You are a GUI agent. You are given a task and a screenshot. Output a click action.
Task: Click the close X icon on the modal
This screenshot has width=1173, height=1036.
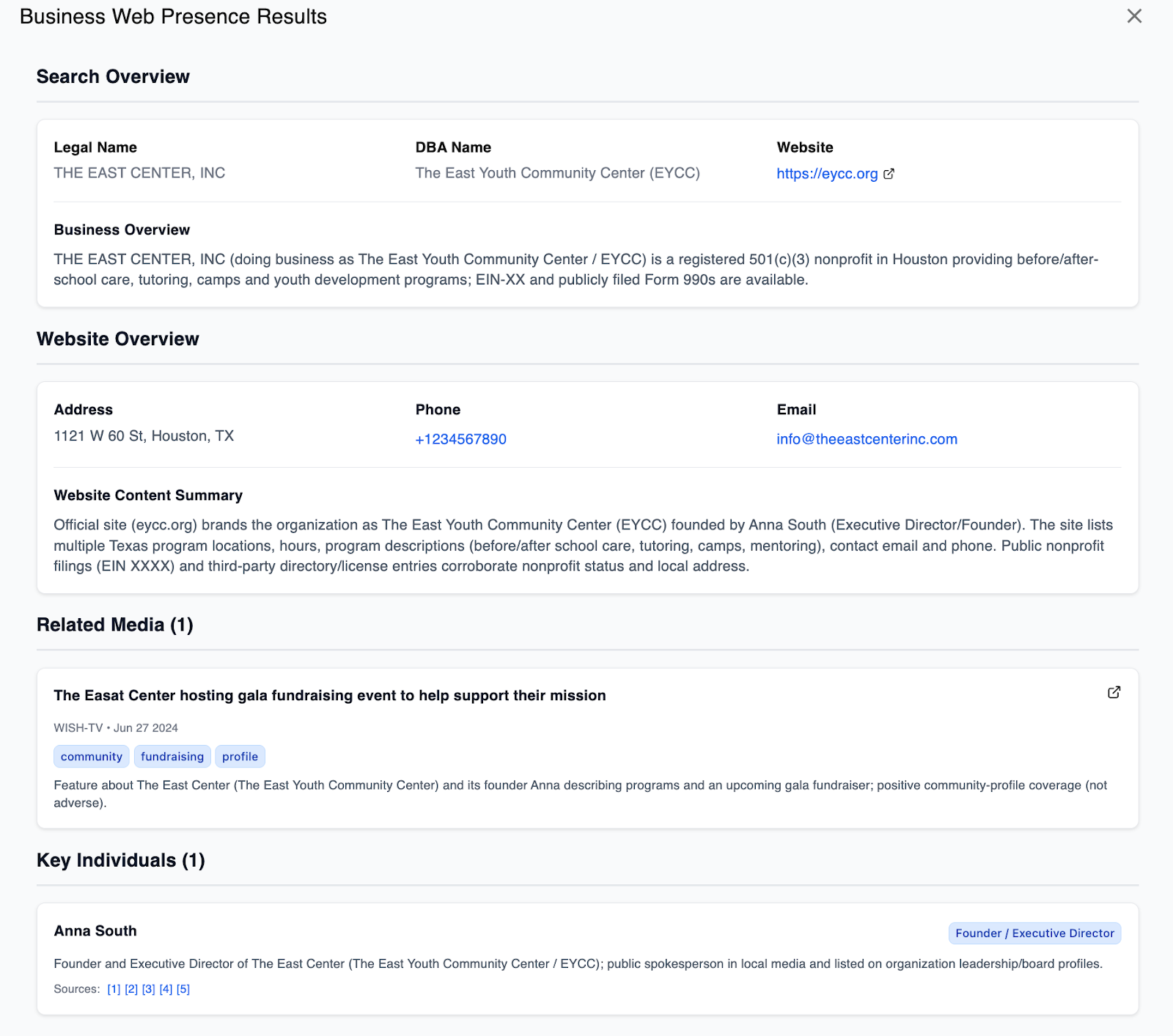1133,15
